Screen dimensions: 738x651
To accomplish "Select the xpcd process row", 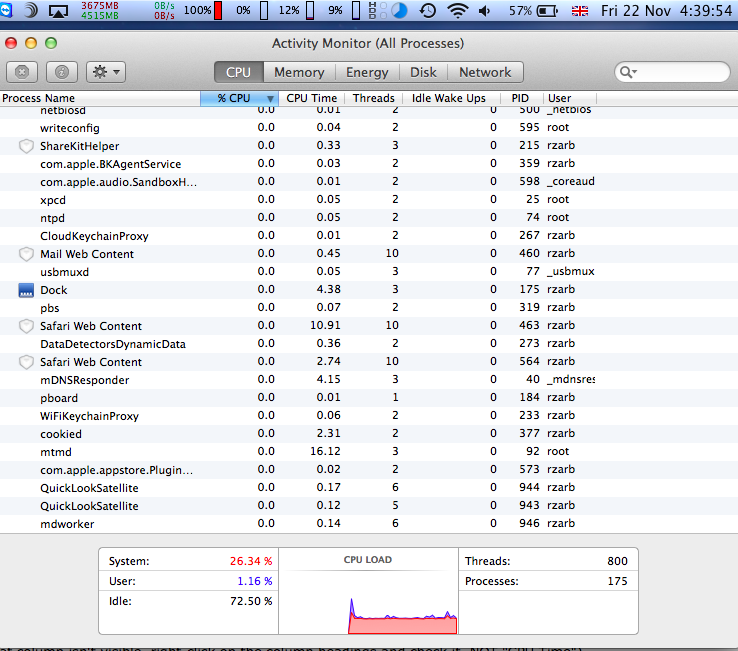I will 369,200.
